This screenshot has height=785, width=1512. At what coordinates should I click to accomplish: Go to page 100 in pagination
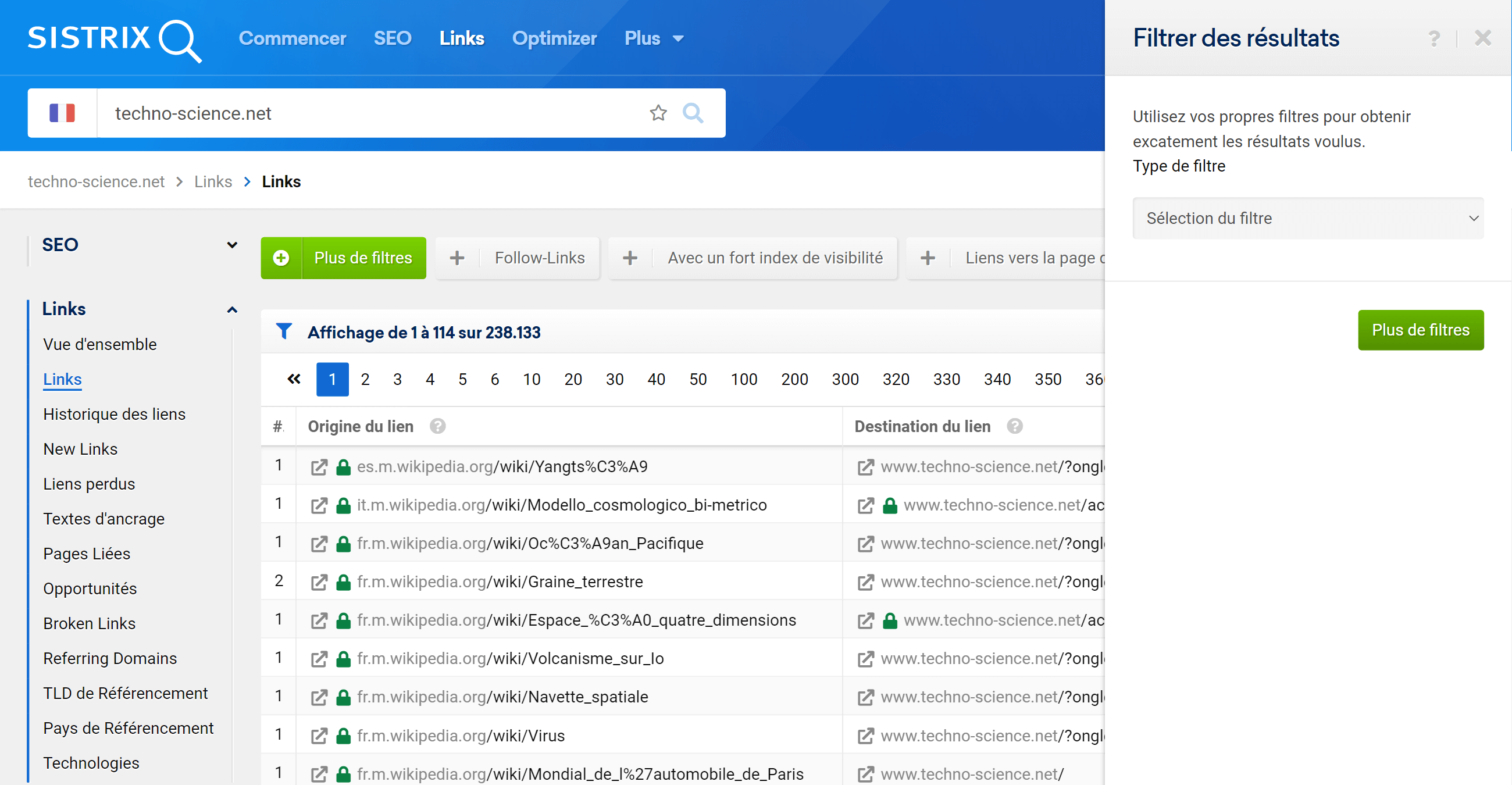744,379
